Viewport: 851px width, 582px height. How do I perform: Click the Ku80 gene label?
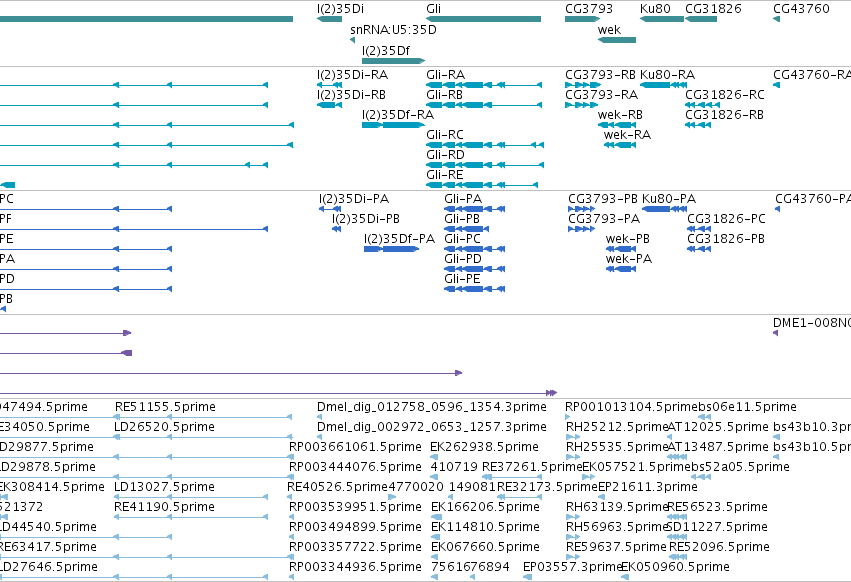pos(655,9)
